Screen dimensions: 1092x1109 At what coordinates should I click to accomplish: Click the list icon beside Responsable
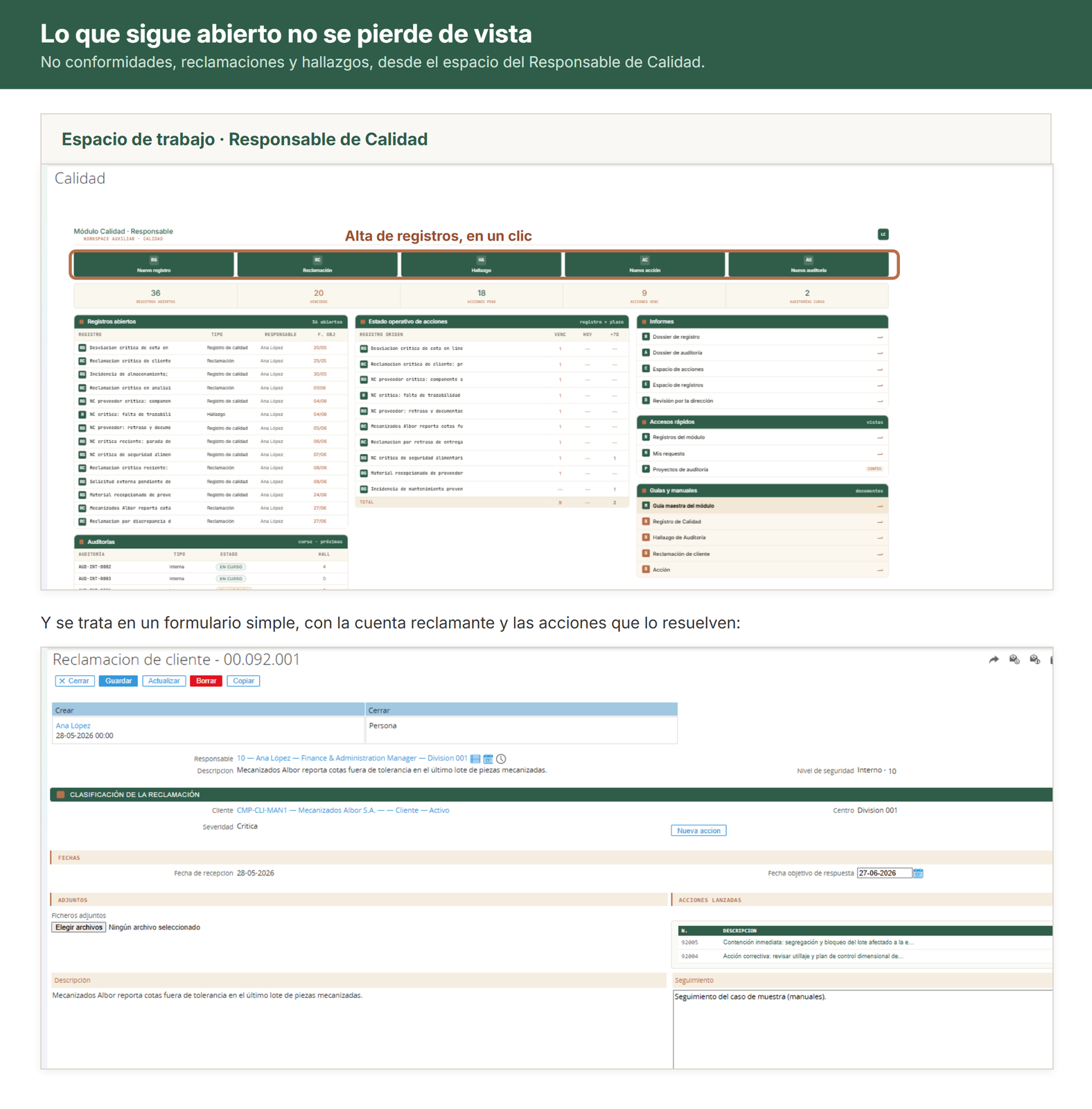click(475, 759)
